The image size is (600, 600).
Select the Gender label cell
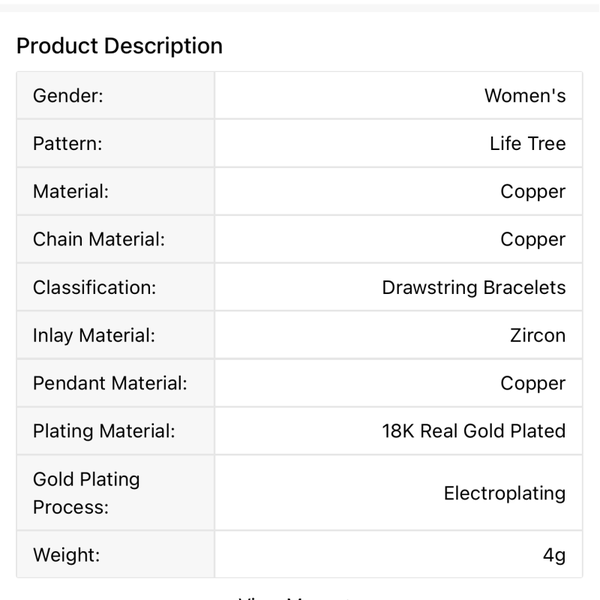[x=68, y=96]
